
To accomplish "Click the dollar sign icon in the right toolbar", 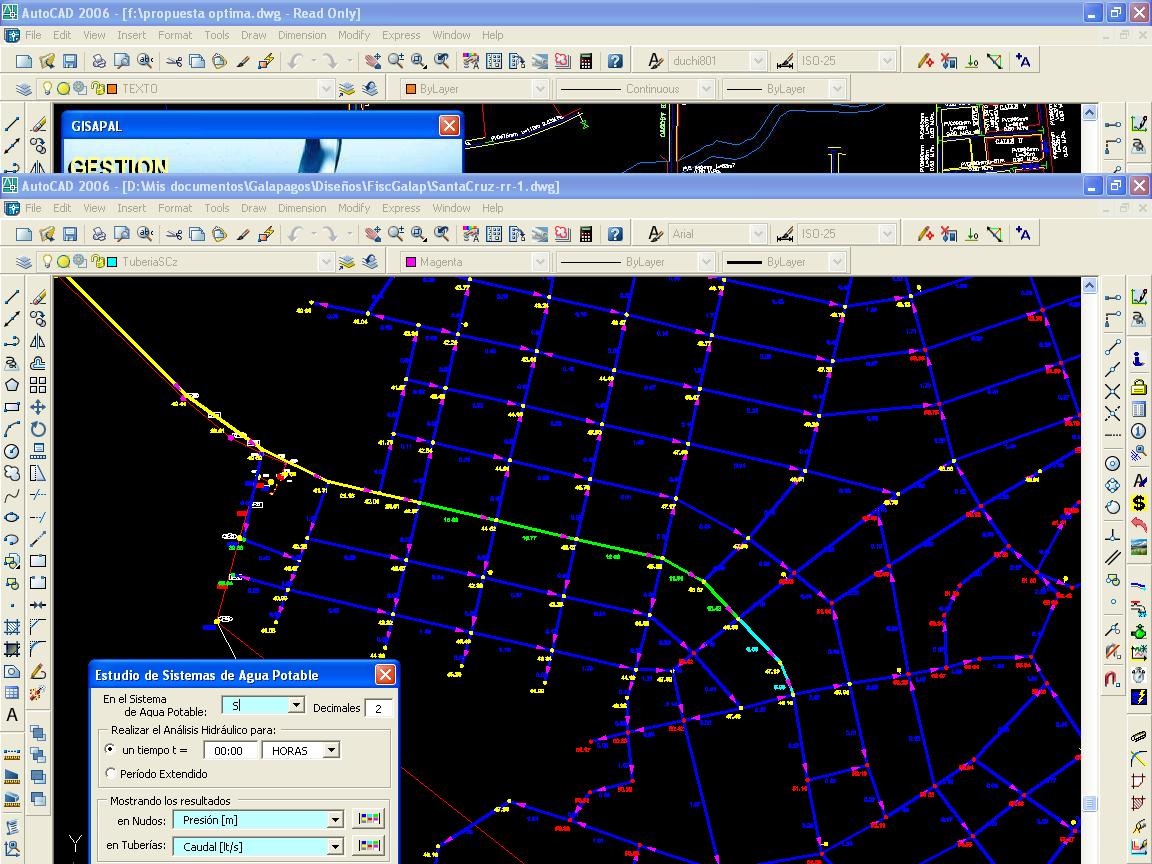I will [x=1138, y=503].
